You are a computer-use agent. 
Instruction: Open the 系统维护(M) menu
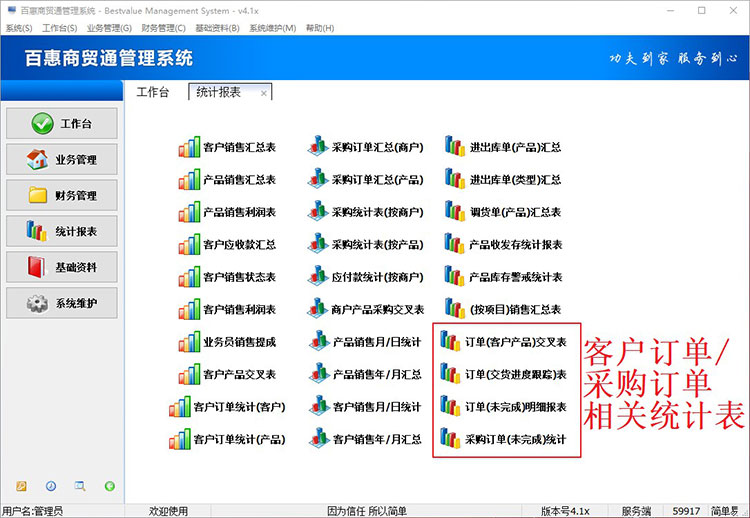pyautogui.click(x=273, y=28)
